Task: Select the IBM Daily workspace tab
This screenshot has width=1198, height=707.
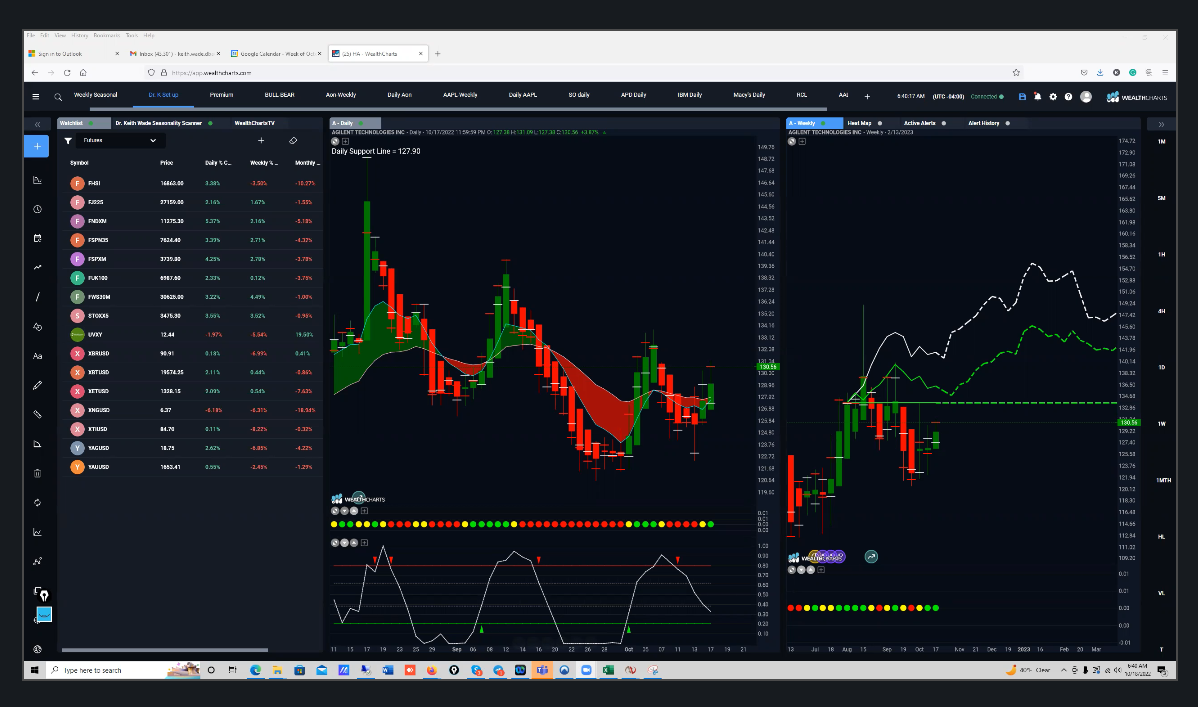Action: click(689, 95)
